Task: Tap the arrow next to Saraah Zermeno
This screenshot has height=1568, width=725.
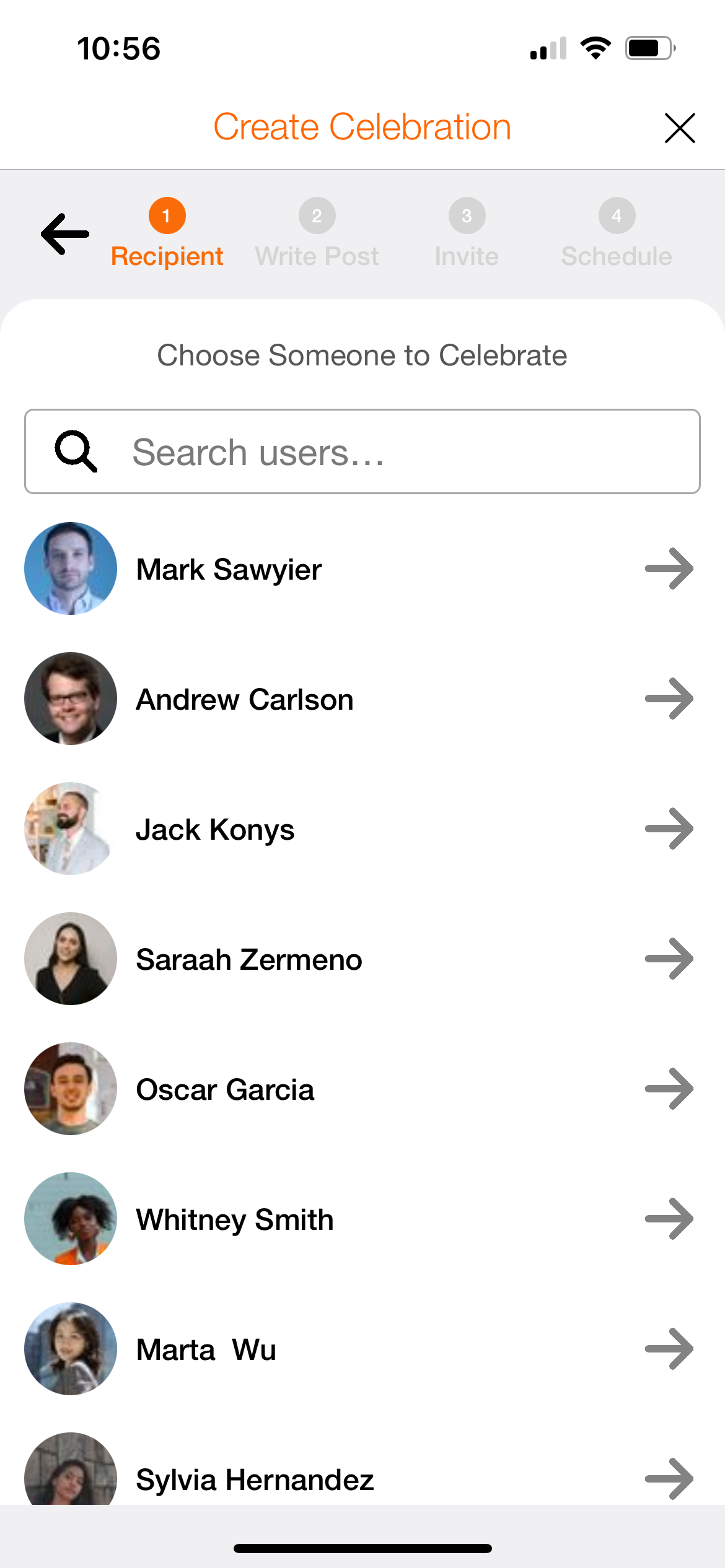Action: [x=669, y=959]
